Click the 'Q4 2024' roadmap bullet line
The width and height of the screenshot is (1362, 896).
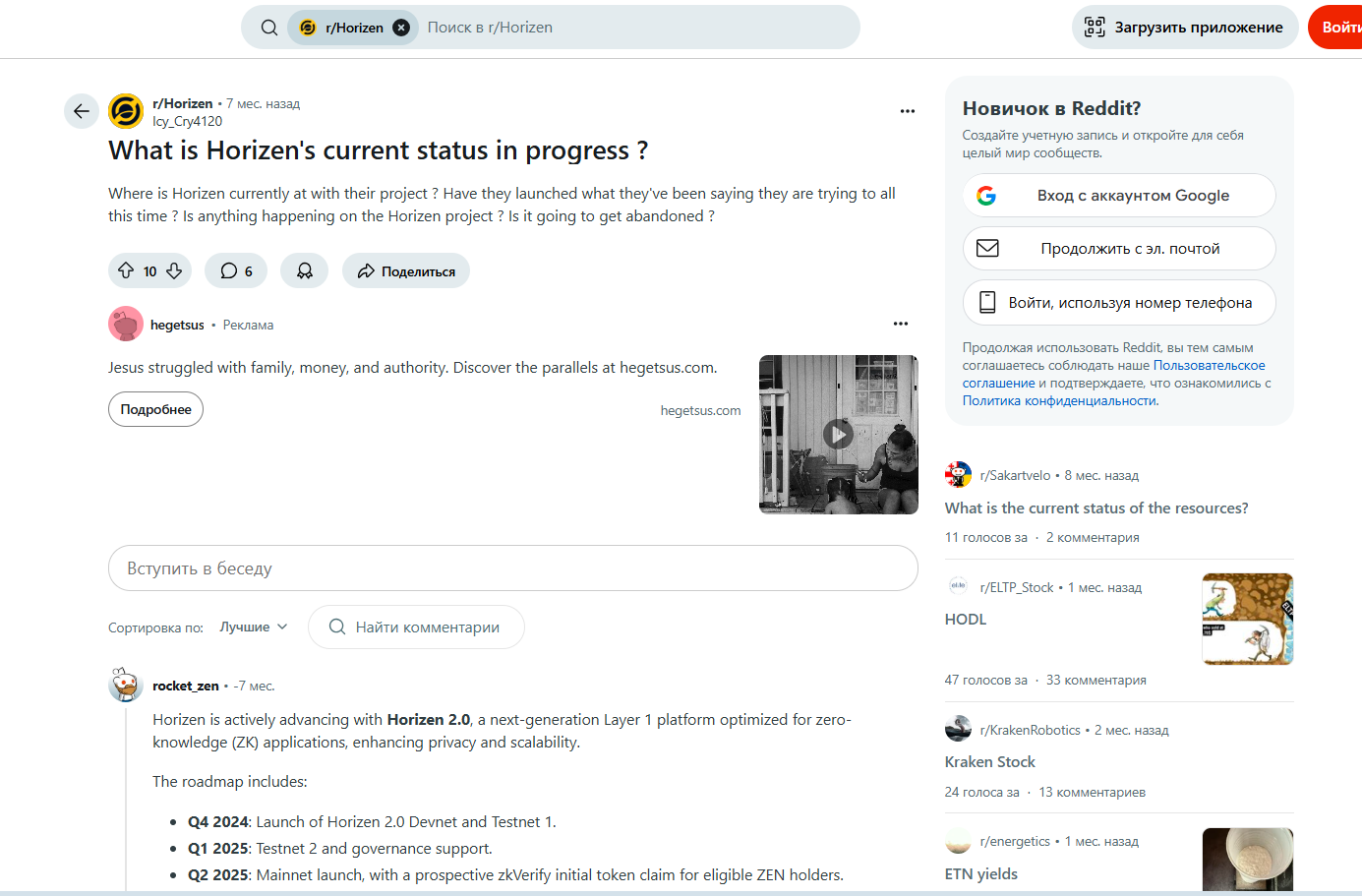tap(372, 822)
